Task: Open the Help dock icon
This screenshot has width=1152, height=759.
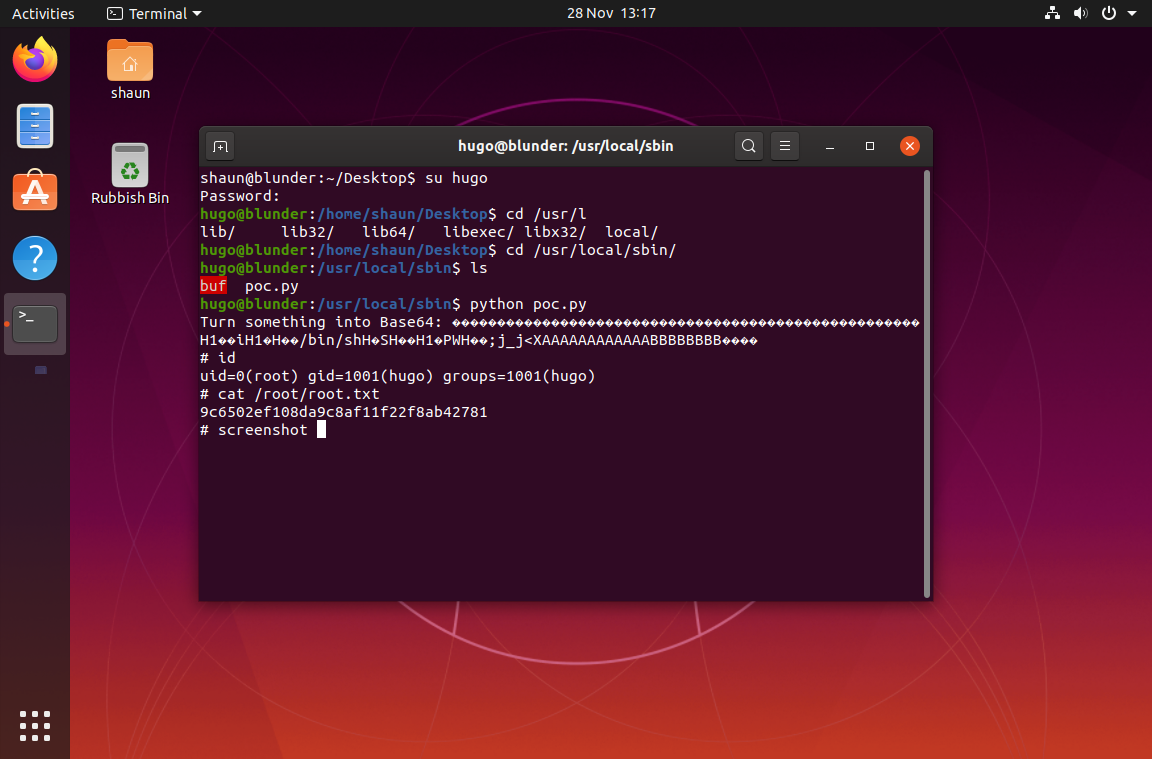Action: pyautogui.click(x=35, y=258)
